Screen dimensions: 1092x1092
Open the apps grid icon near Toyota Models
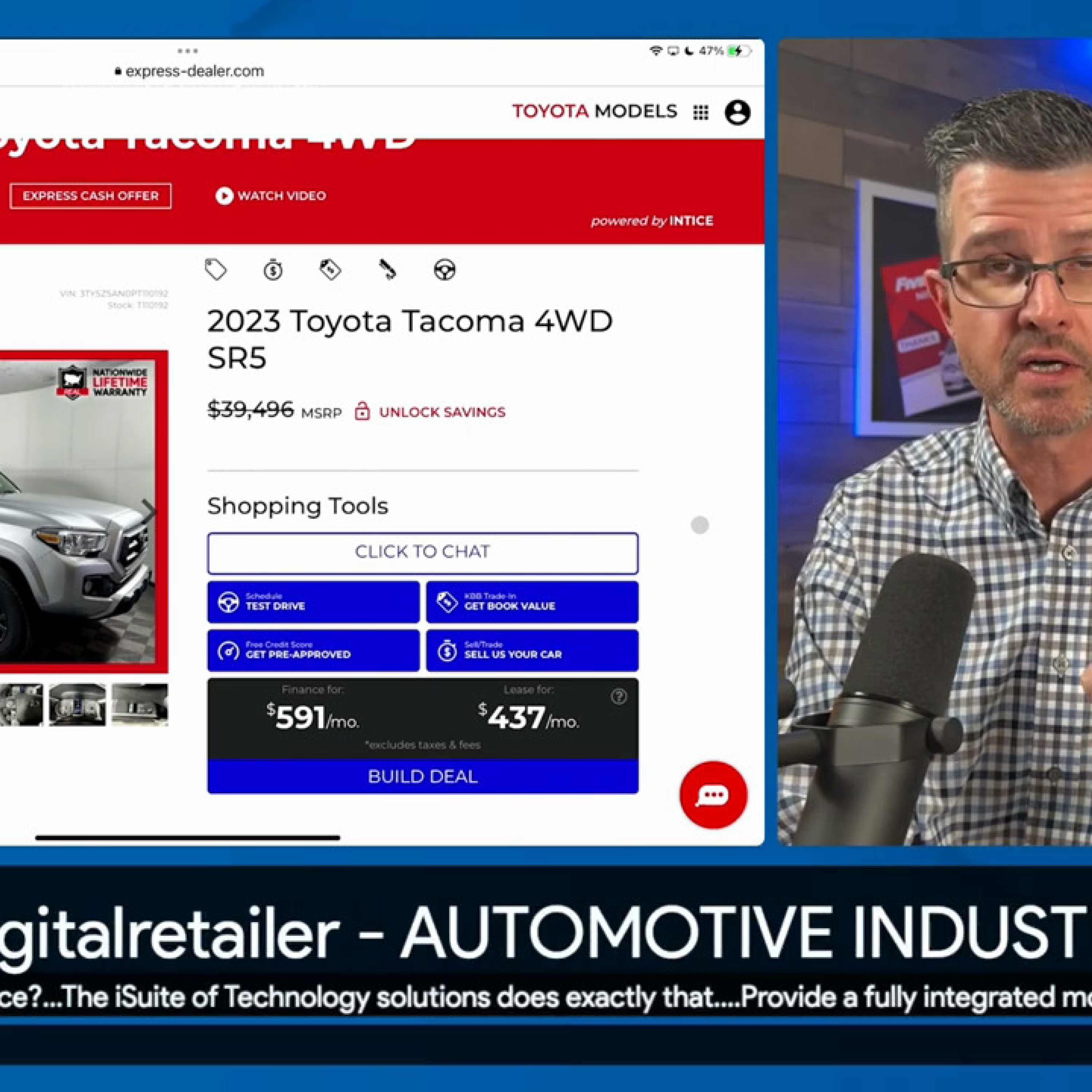[701, 112]
